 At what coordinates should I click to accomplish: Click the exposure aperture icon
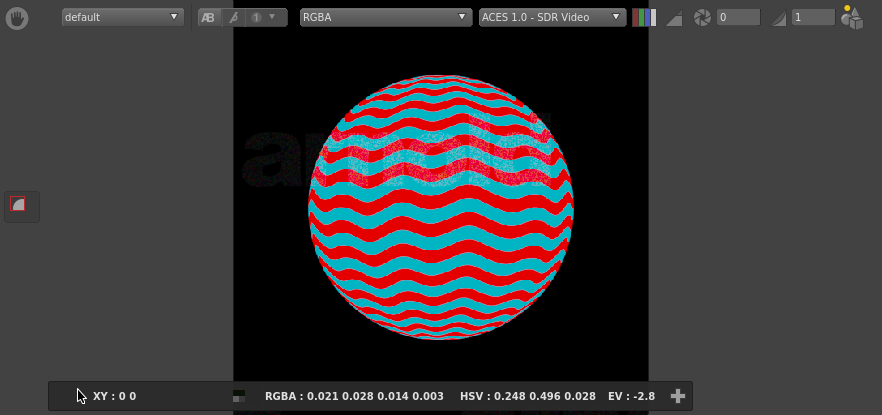[x=702, y=17]
